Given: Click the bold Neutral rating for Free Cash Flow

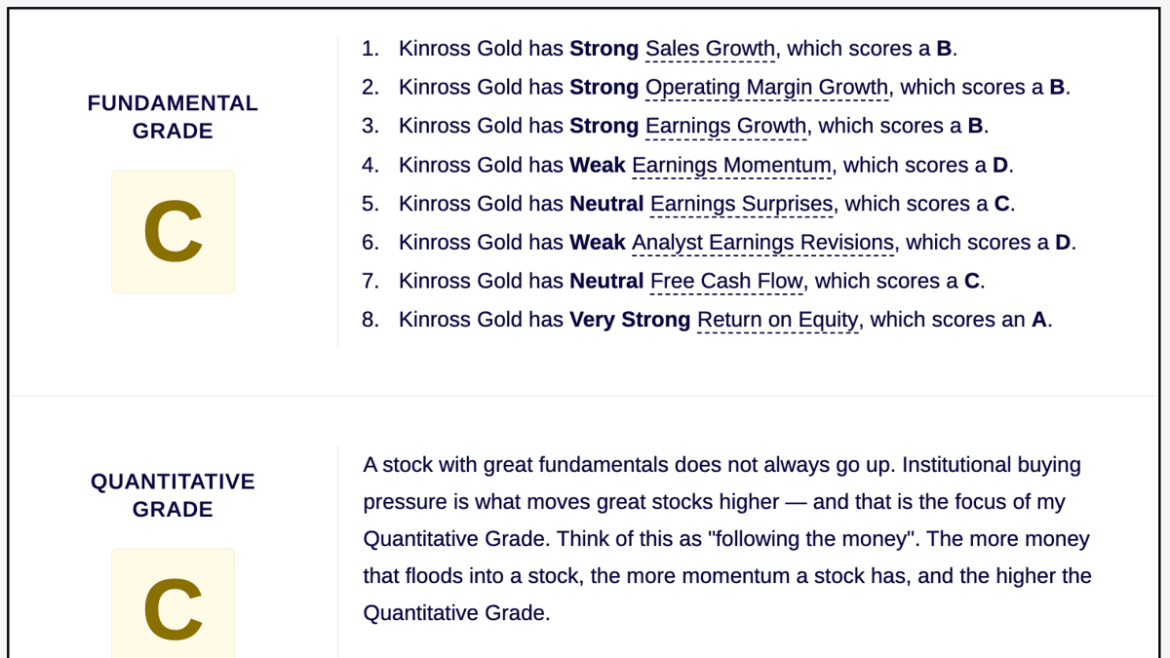Looking at the screenshot, I should (606, 281).
